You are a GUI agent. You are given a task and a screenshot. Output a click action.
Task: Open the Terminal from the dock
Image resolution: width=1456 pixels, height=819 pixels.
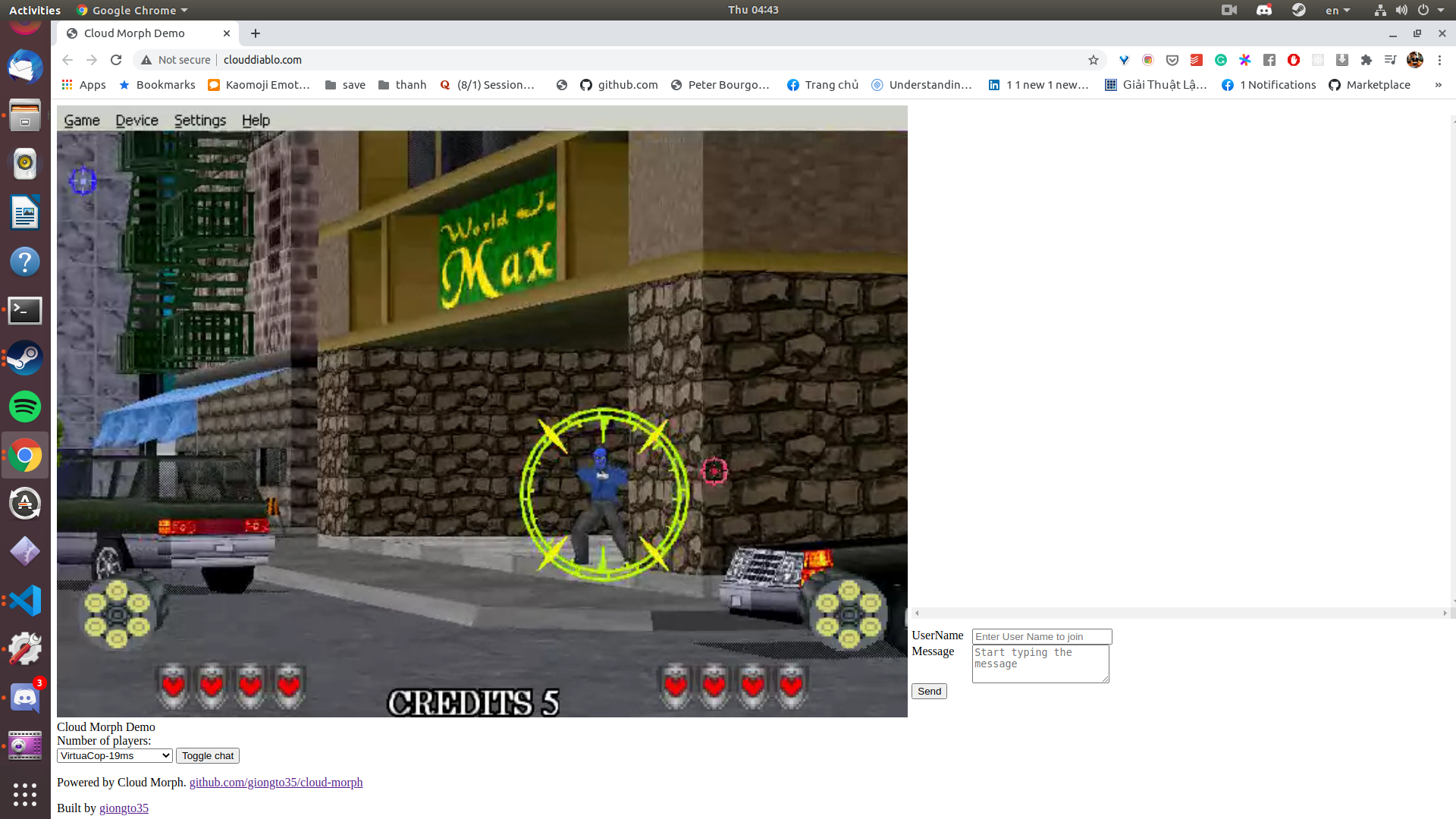tap(25, 310)
